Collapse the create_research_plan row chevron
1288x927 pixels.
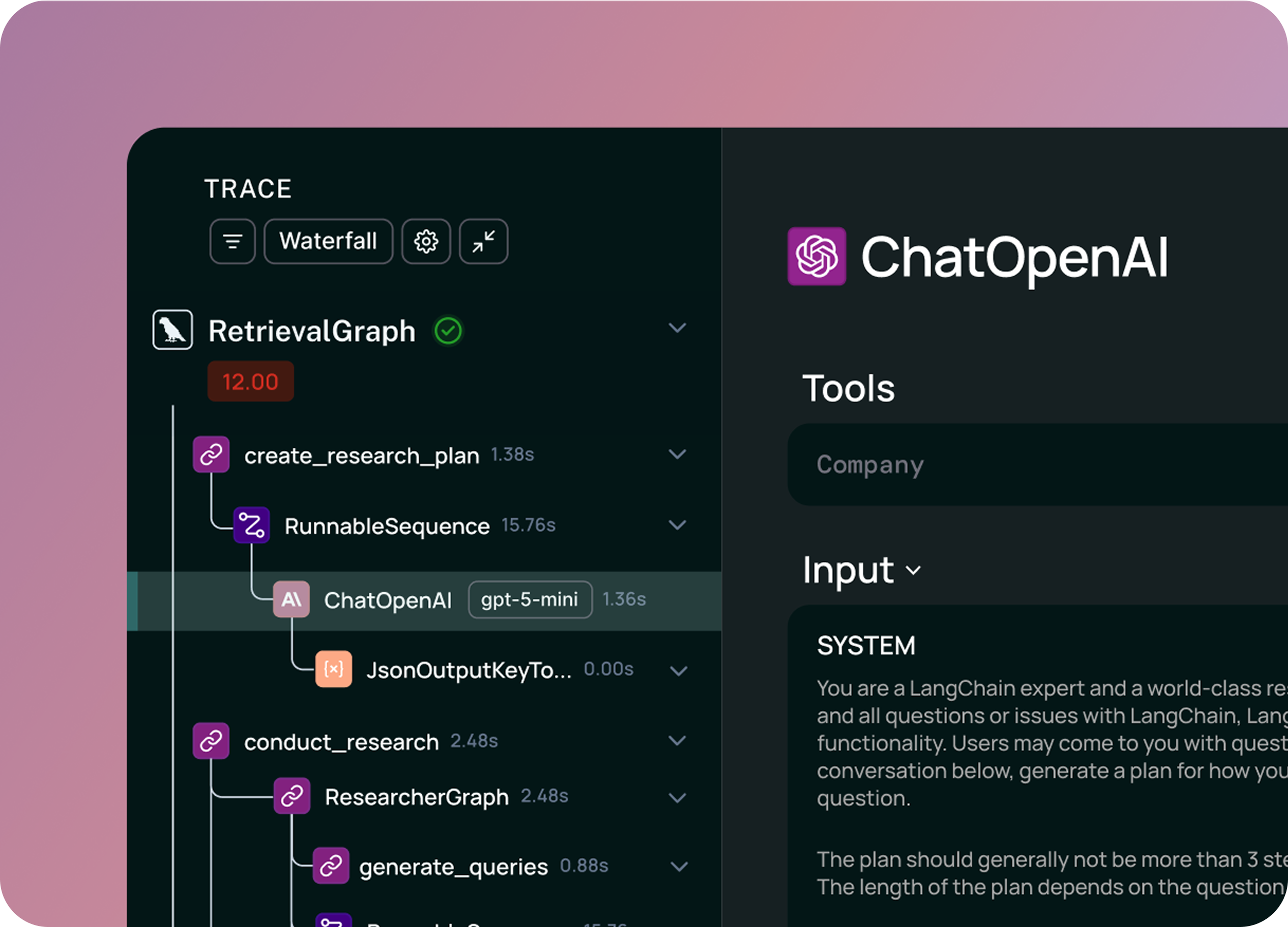(677, 454)
